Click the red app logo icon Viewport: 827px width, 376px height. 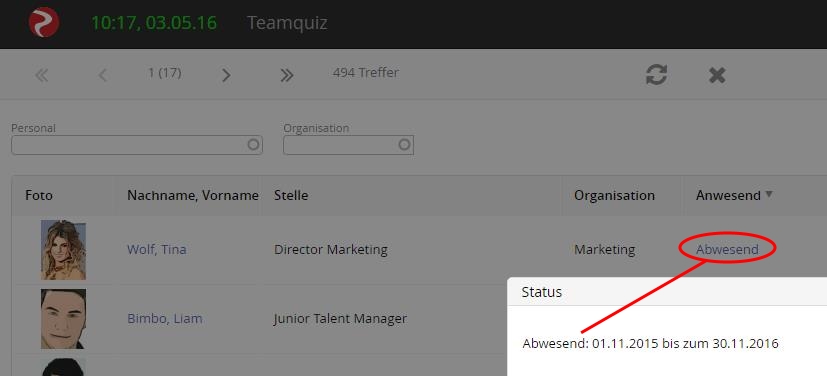pyautogui.click(x=44, y=22)
